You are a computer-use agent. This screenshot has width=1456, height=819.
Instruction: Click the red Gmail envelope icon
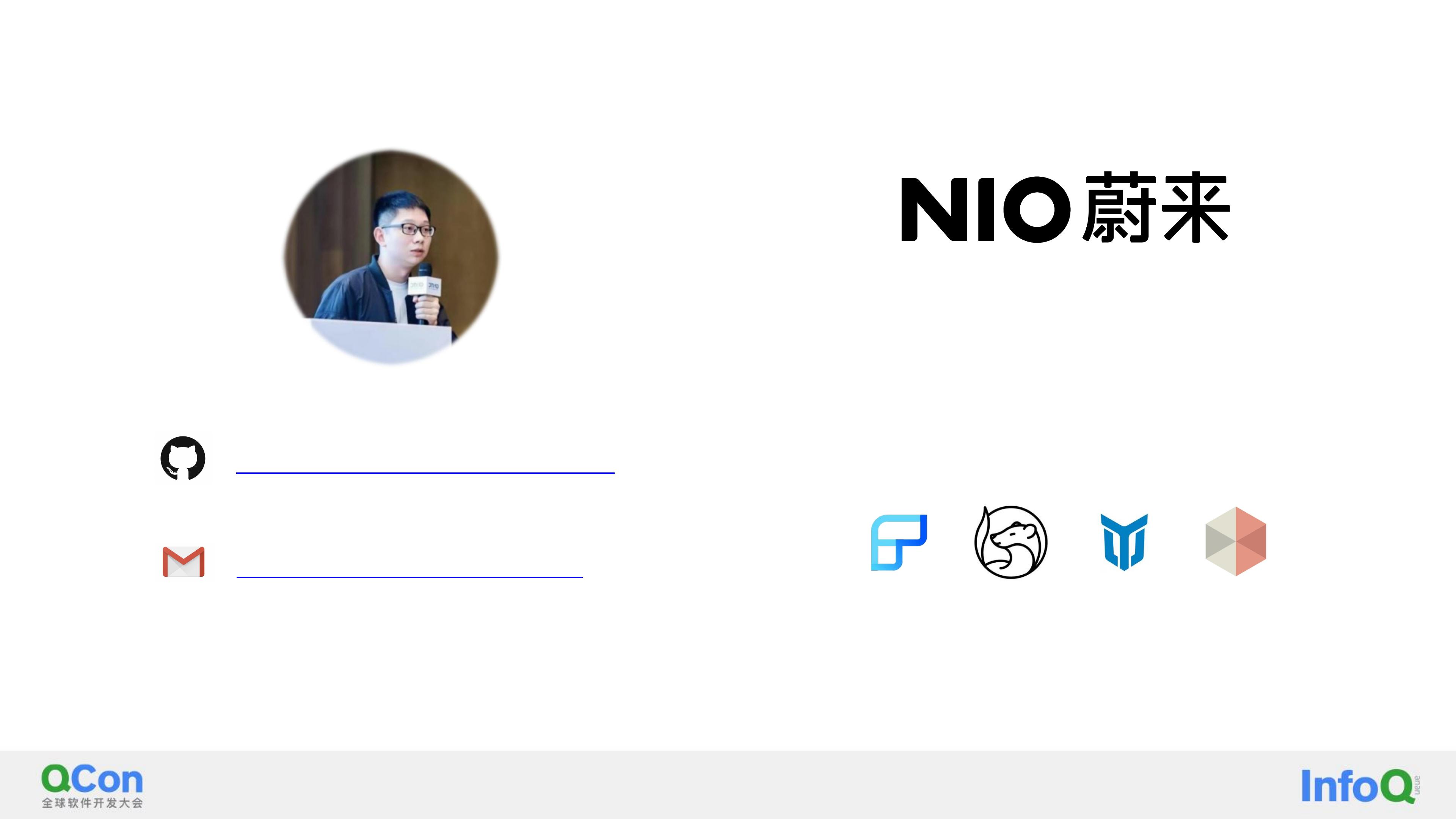(x=184, y=561)
